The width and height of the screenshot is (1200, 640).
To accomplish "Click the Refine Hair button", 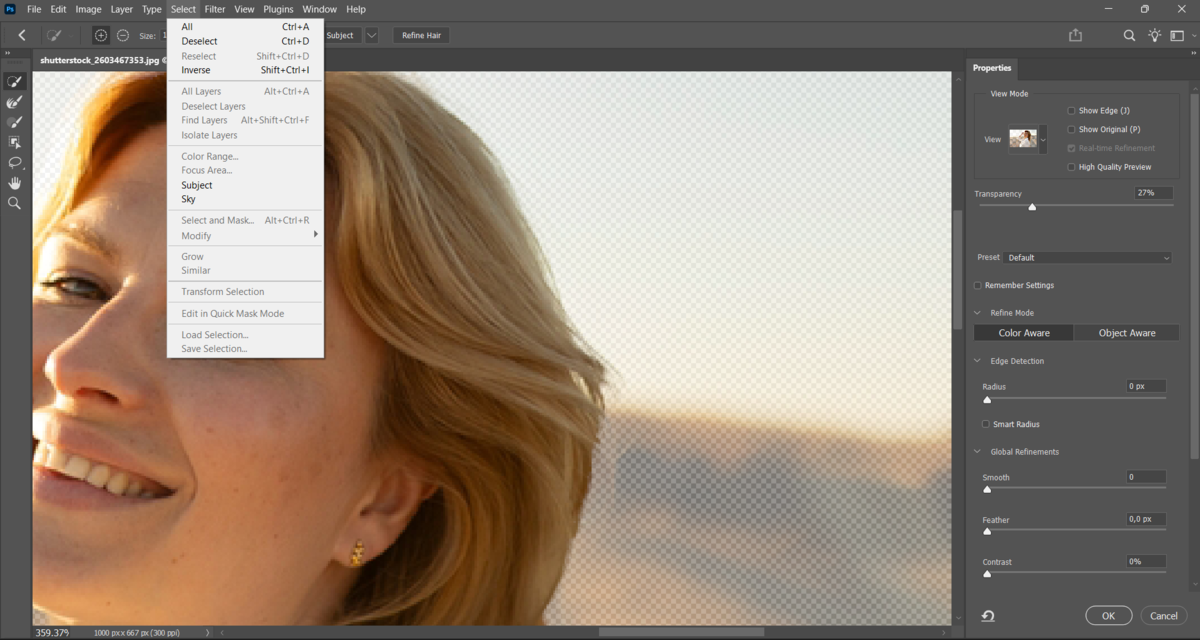I will tap(421, 35).
